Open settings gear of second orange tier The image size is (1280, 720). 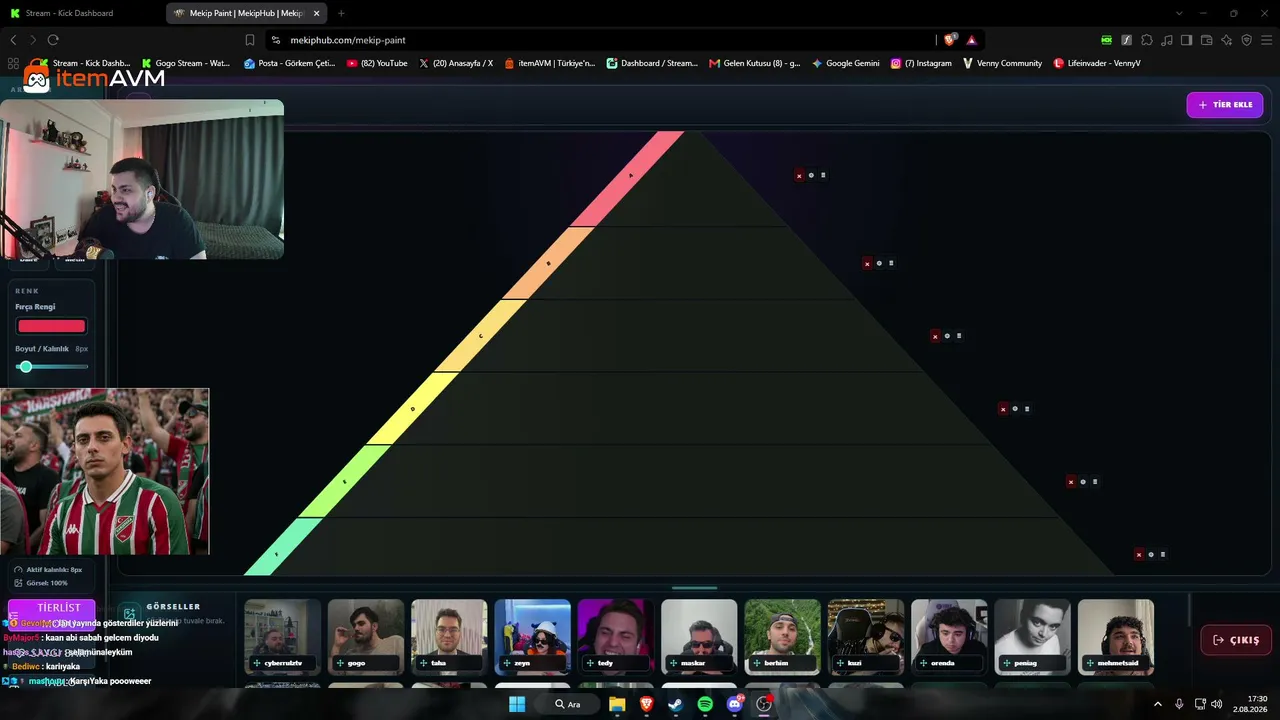click(879, 264)
